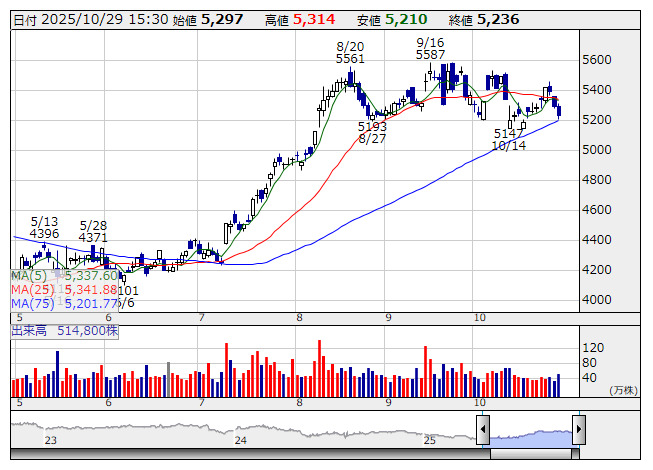Click the month 8 label below the price chart
Viewport: 653px width, 470px height.
[299, 318]
